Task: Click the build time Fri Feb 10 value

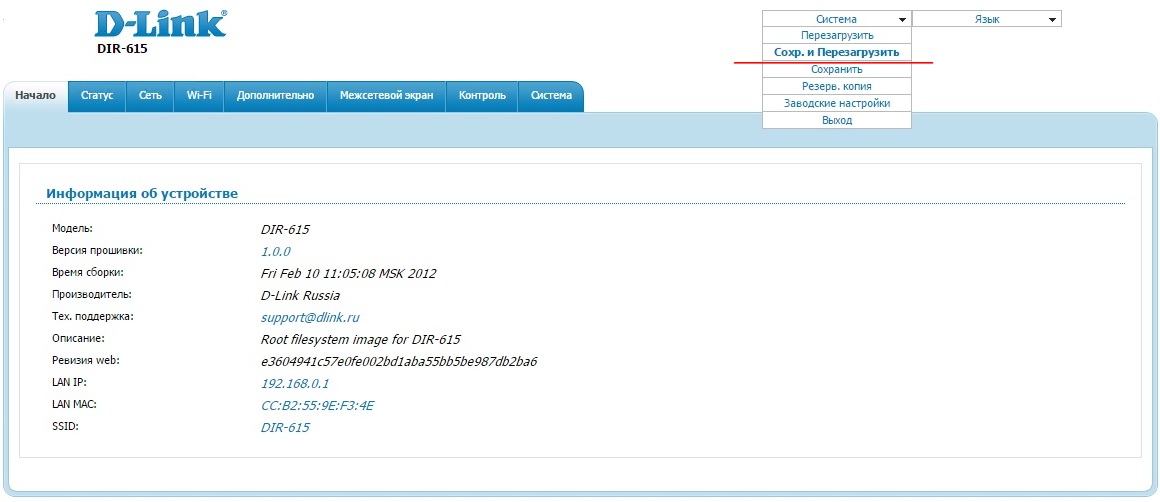Action: coord(348,274)
